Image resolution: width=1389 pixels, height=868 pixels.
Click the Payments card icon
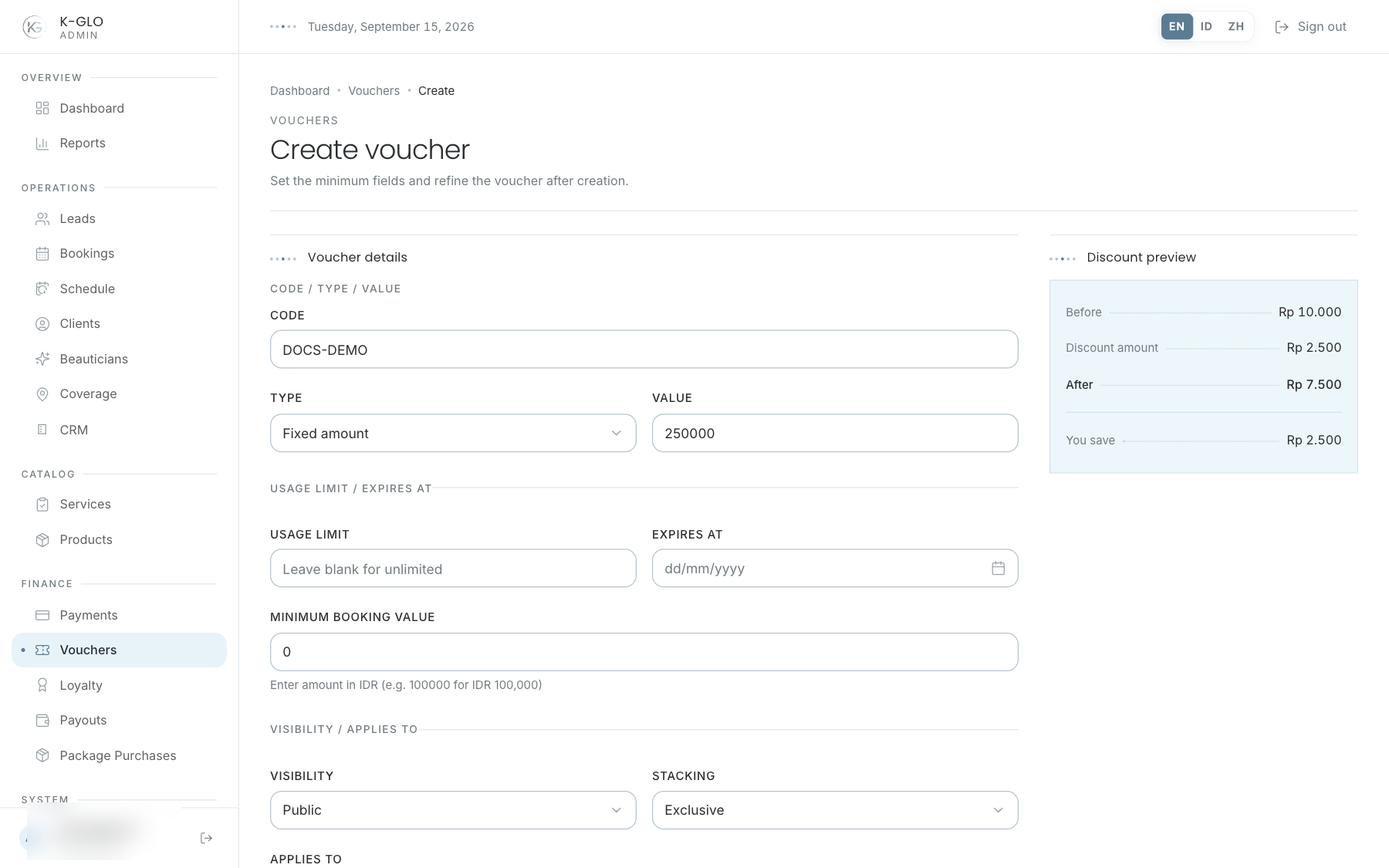(x=42, y=616)
